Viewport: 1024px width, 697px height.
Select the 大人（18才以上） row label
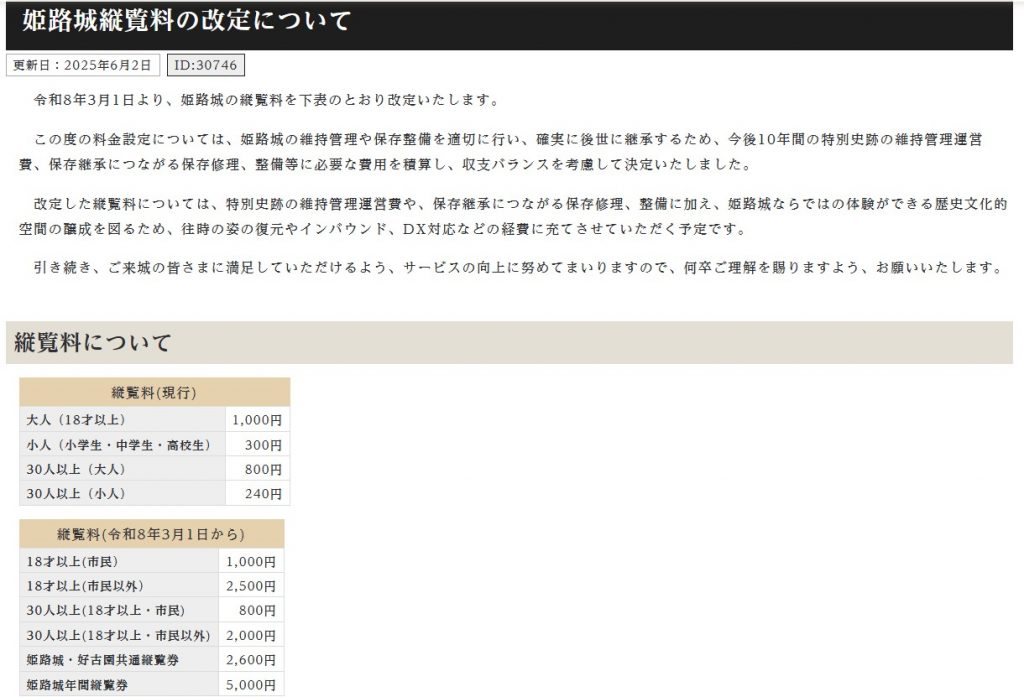[x=76, y=420]
